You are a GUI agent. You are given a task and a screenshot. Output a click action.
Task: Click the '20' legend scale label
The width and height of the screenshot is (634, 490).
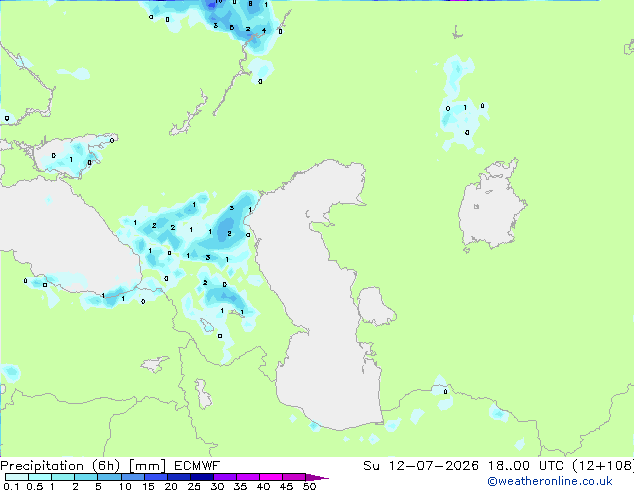point(171,486)
